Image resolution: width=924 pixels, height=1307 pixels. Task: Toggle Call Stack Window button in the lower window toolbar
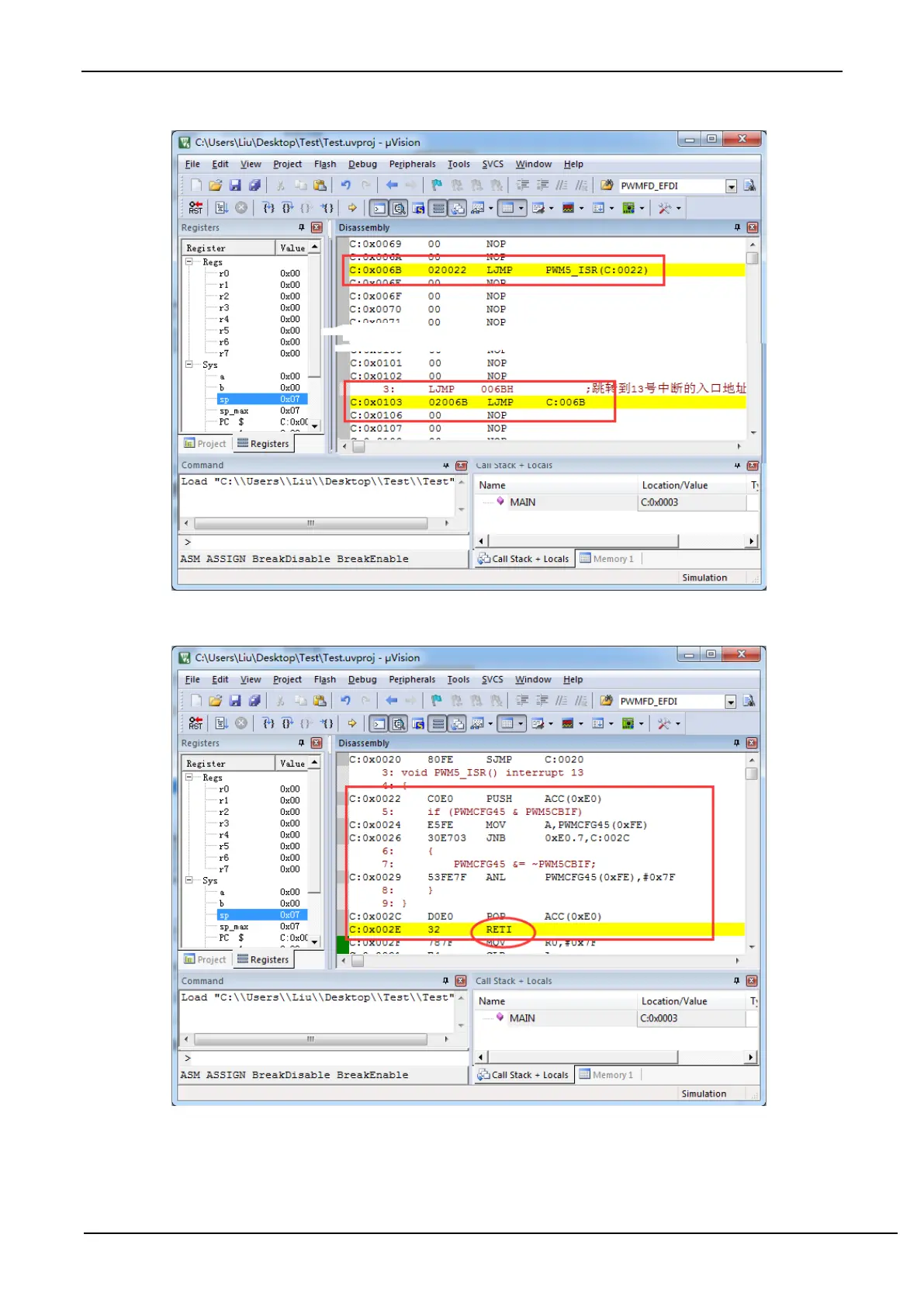(x=458, y=723)
